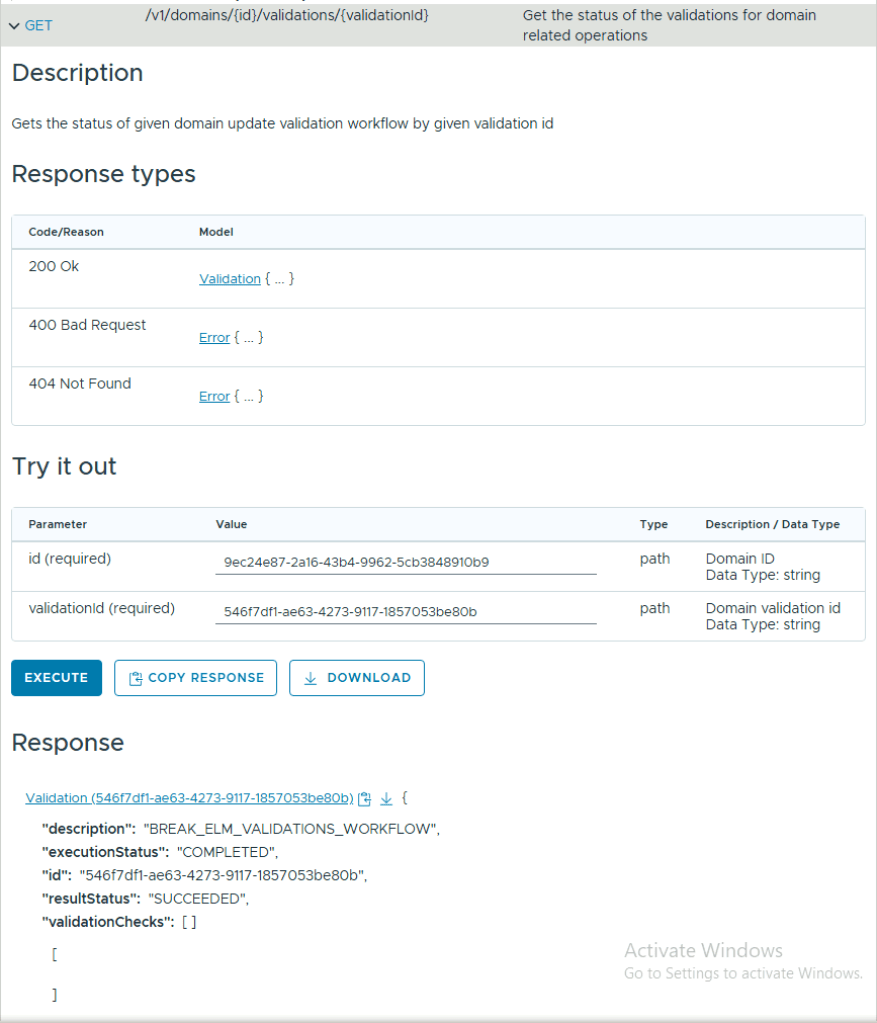Expand the 200 Ok Validation model braces
The width and height of the screenshot is (877, 1023).
[x=279, y=279]
